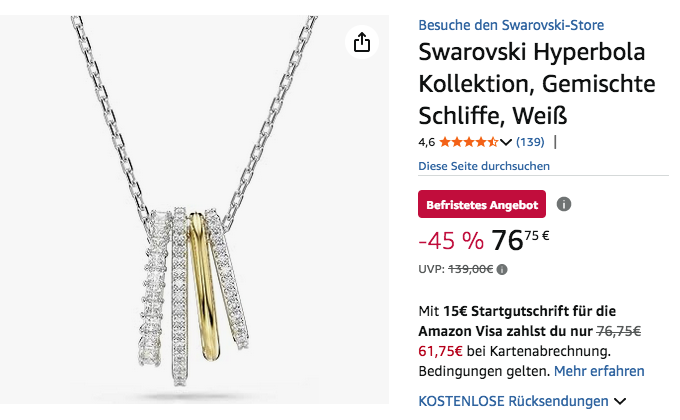Image resolution: width=680 pixels, height=420 pixels.
Task: Click the orange star rating icons
Action: (468, 142)
